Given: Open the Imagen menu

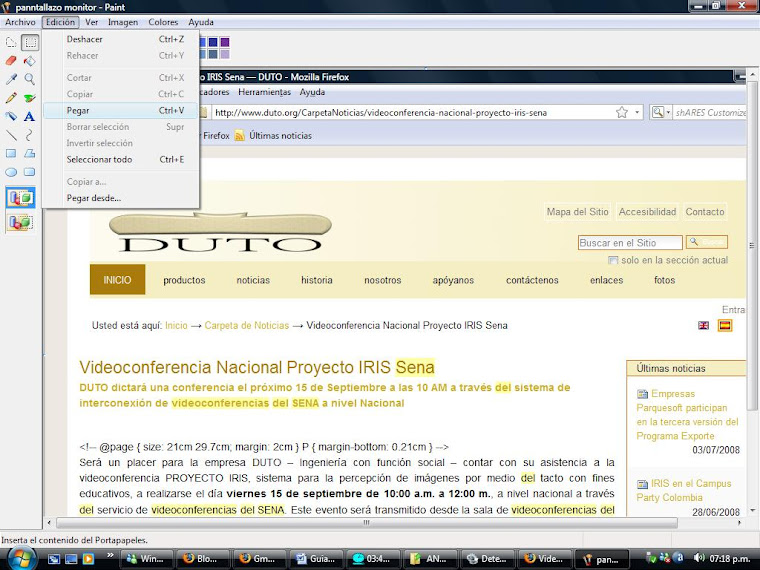Looking at the screenshot, I should click(123, 22).
